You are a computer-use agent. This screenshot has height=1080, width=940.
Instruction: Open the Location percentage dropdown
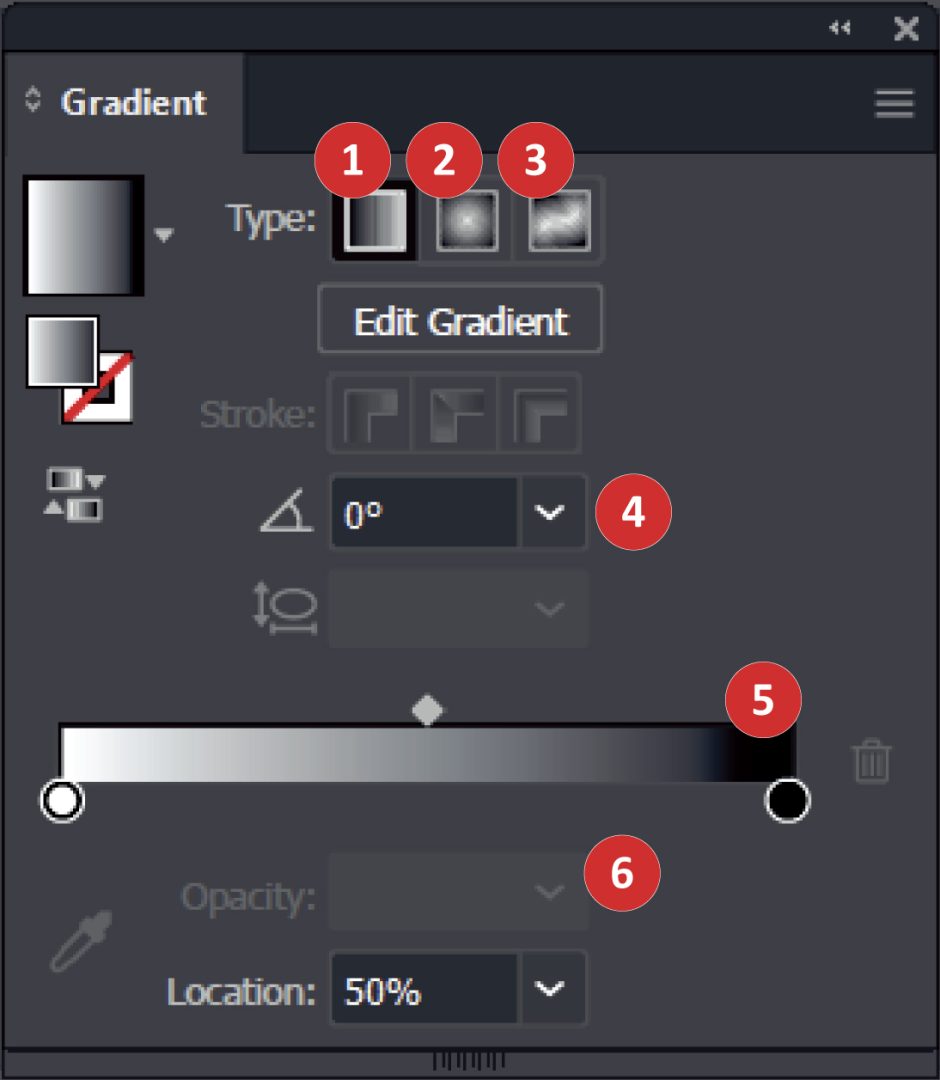pos(548,989)
